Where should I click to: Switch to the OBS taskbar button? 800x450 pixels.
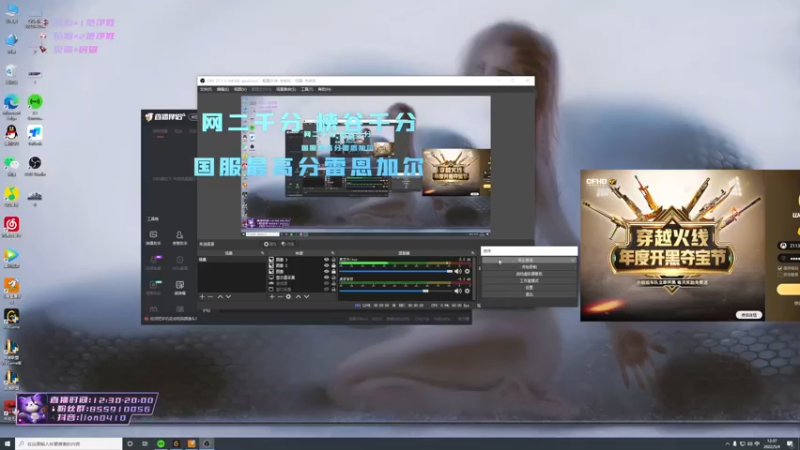207,444
